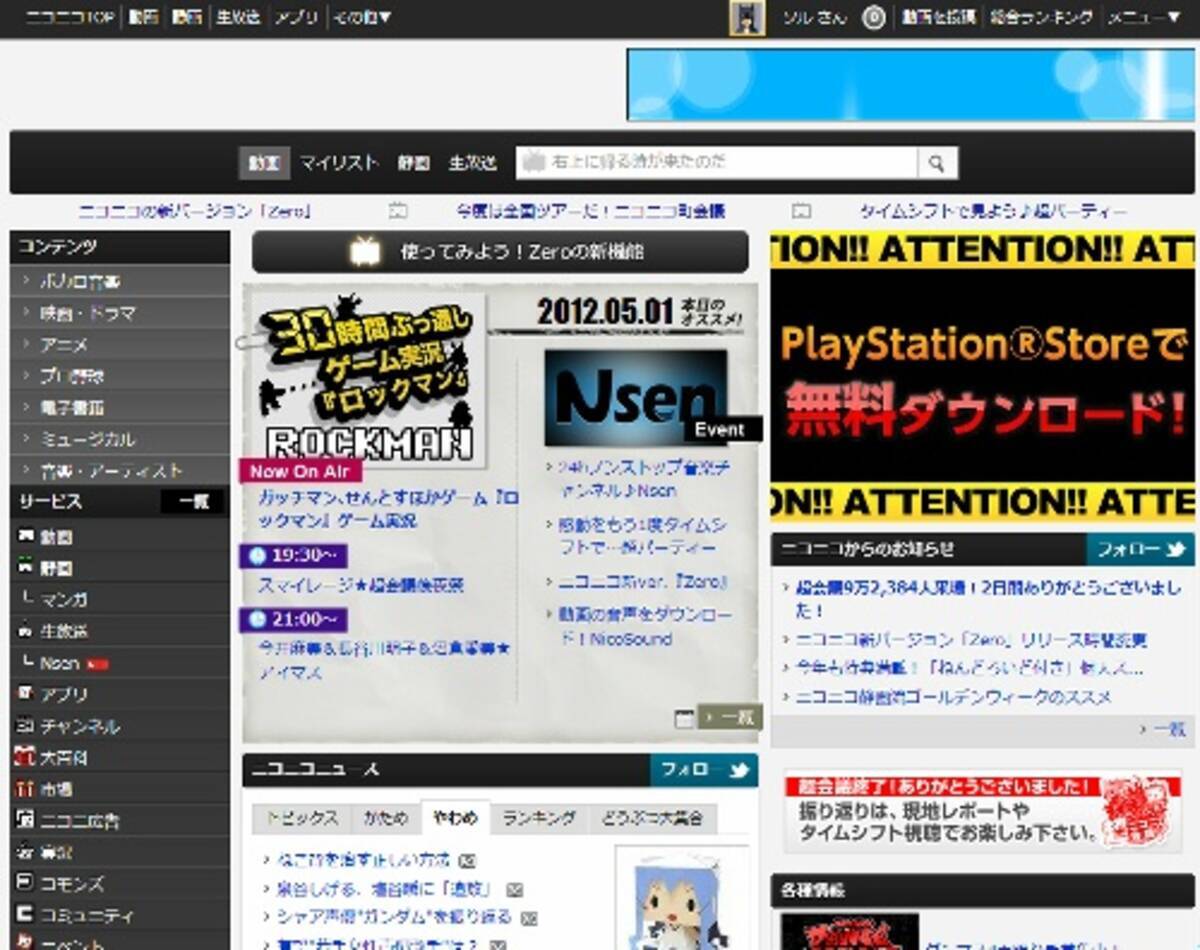
Task: Click the 生放送 icon in services sidebar
Action: 25,631
